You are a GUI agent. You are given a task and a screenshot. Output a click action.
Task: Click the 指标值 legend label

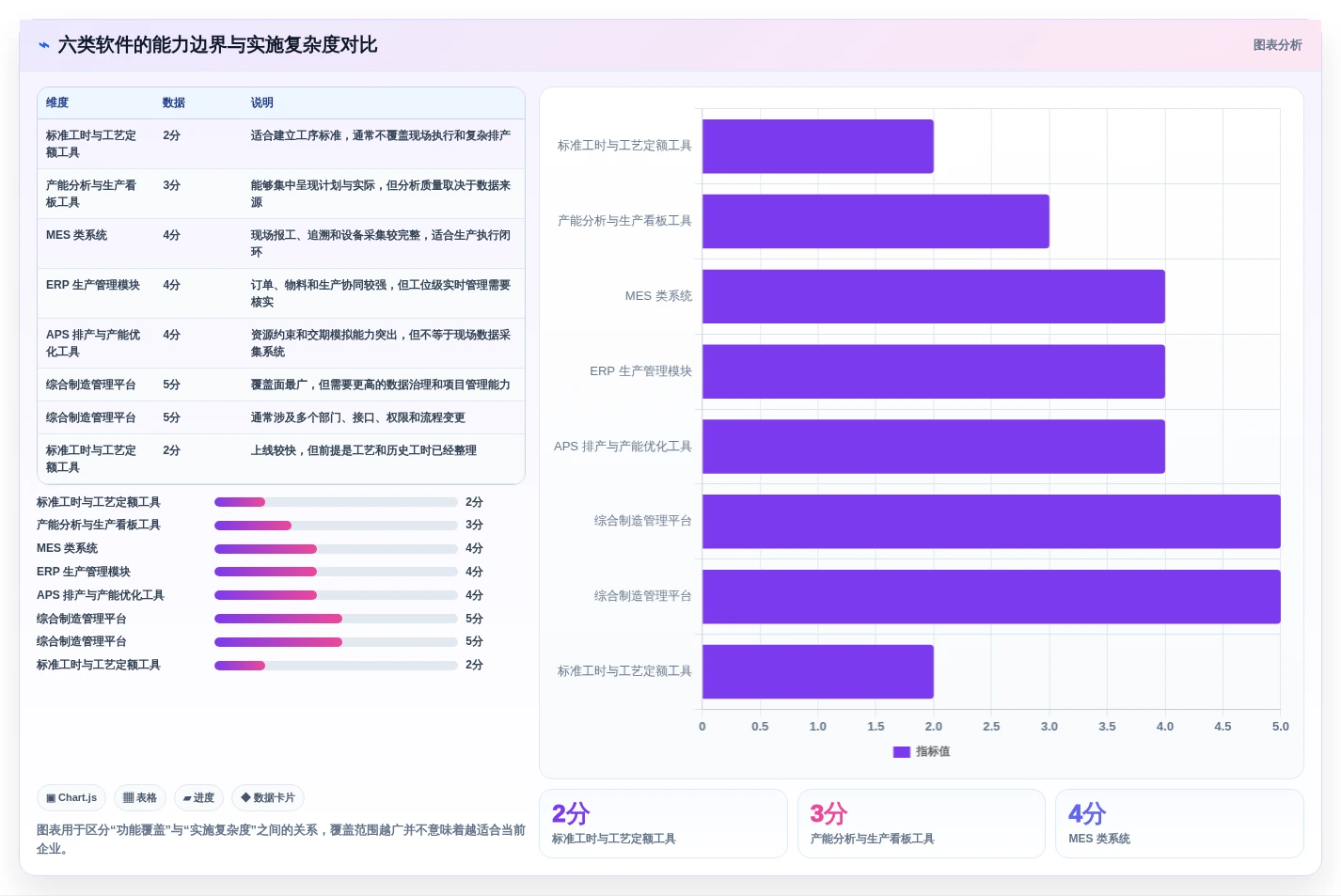(x=933, y=751)
